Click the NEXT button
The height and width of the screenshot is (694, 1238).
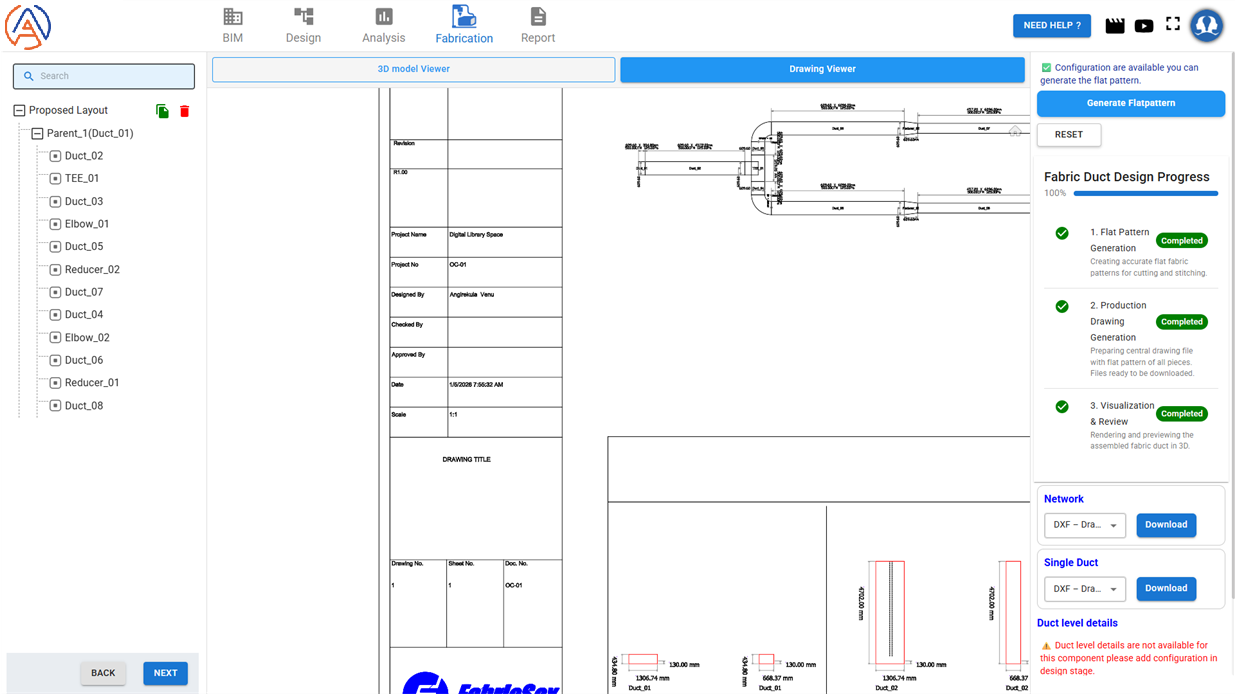click(165, 673)
